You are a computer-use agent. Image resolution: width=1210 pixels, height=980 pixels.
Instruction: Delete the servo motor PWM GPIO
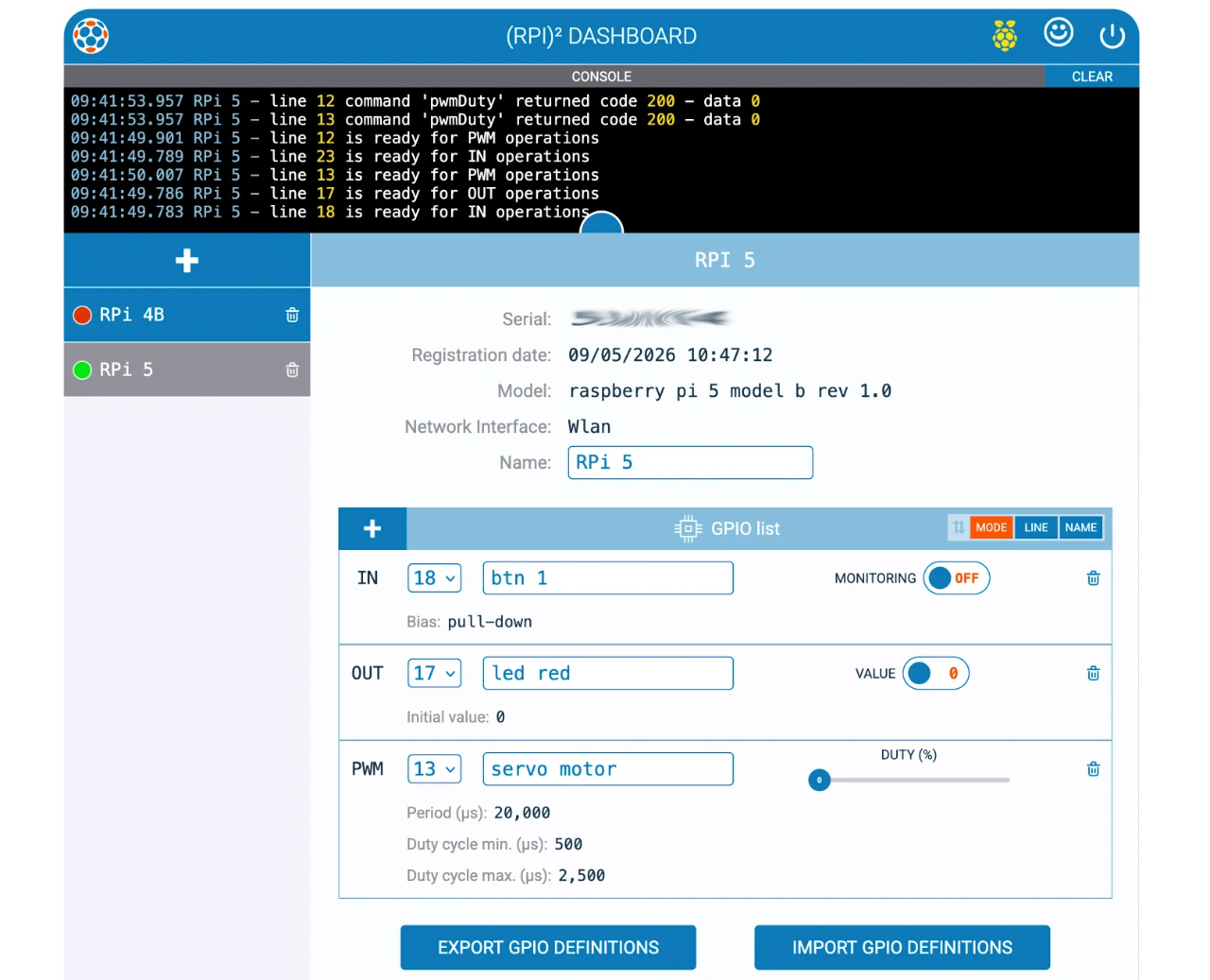click(1094, 768)
